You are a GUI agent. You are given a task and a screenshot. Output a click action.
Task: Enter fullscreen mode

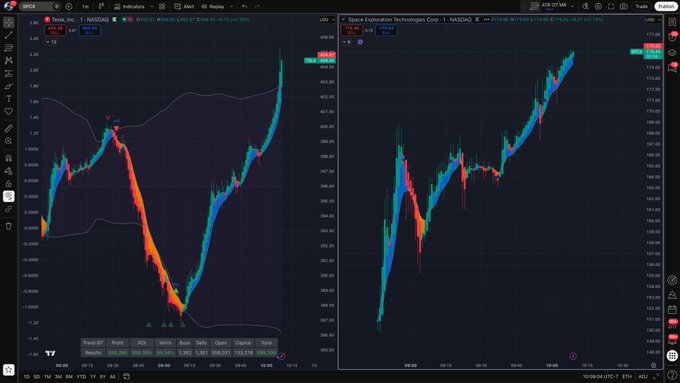pos(611,7)
